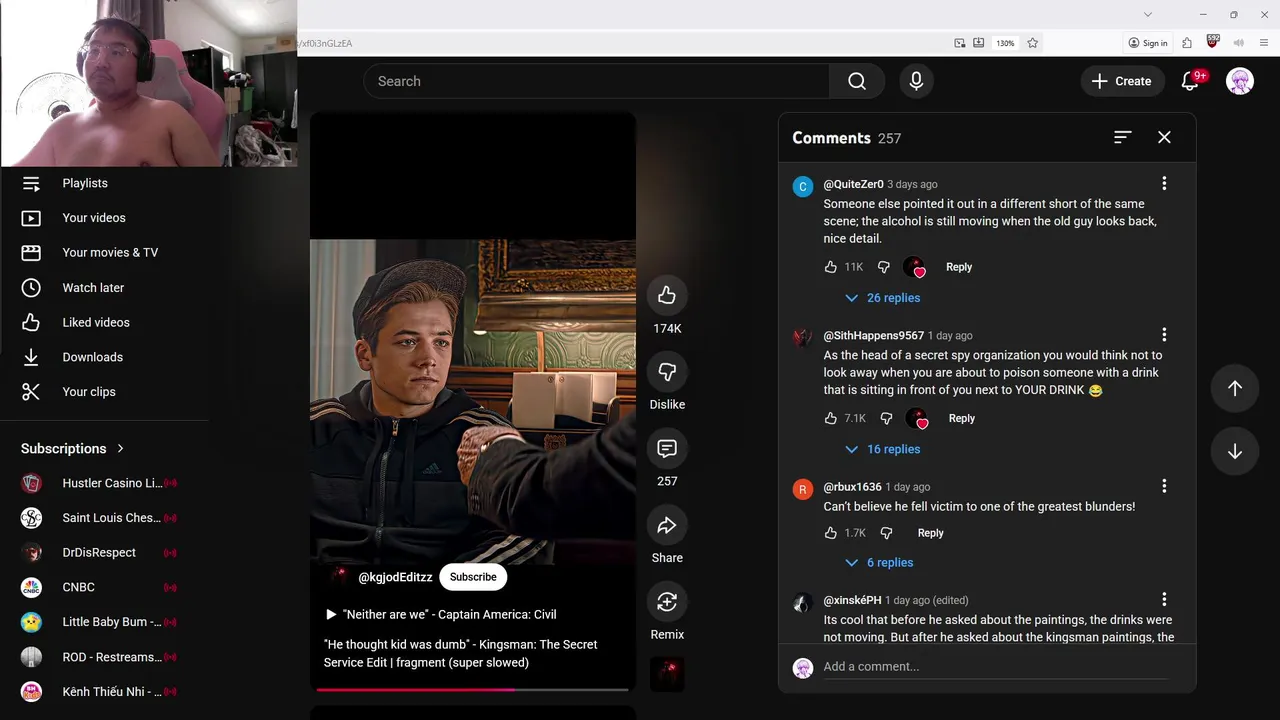Click the video progress bar

472,689
